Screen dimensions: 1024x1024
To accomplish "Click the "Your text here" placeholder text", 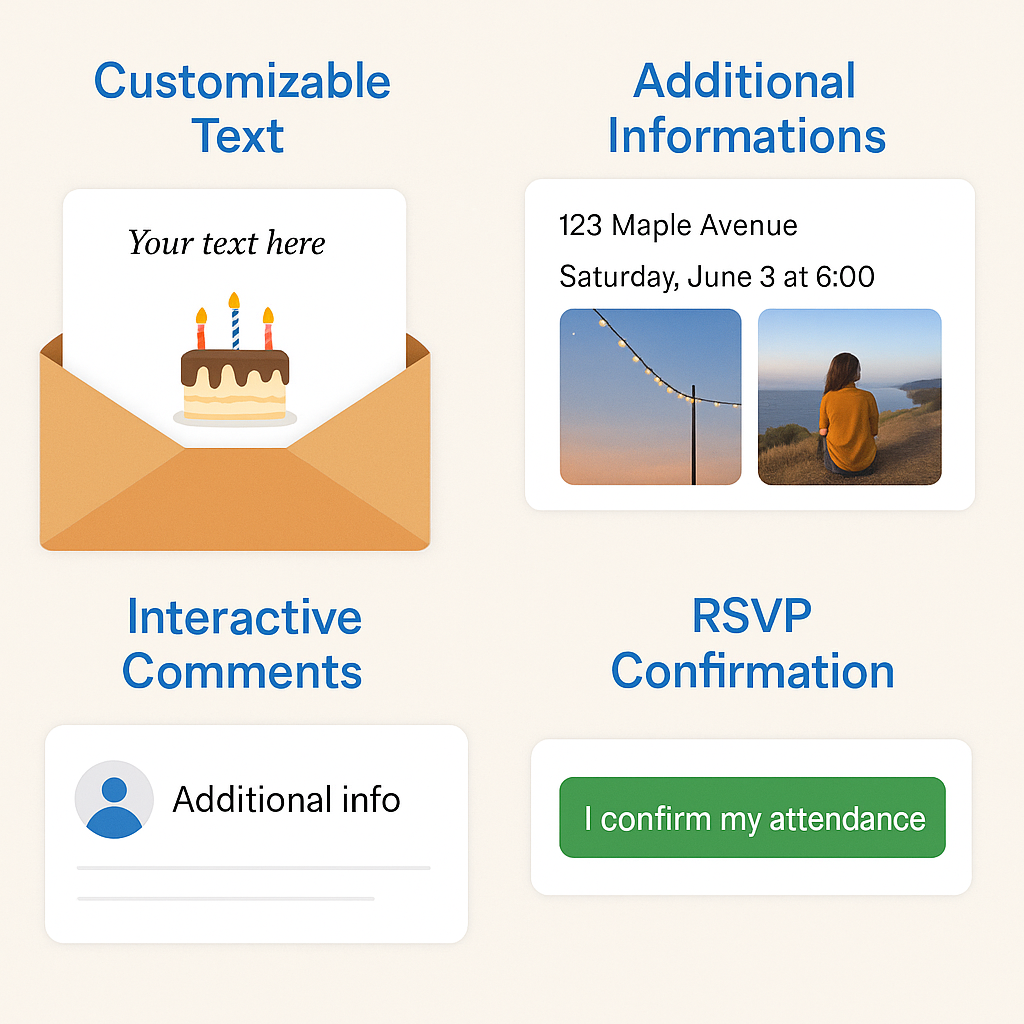I will tap(227, 243).
